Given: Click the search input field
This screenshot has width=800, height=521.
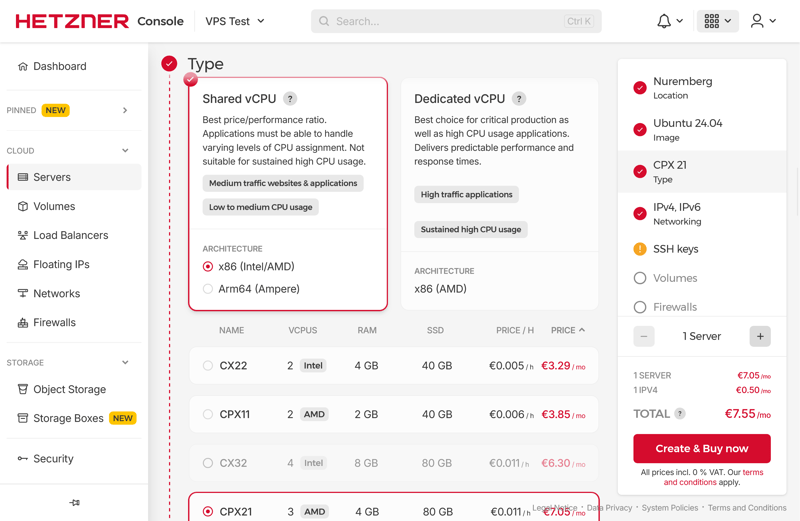Looking at the screenshot, I should pos(450,21).
